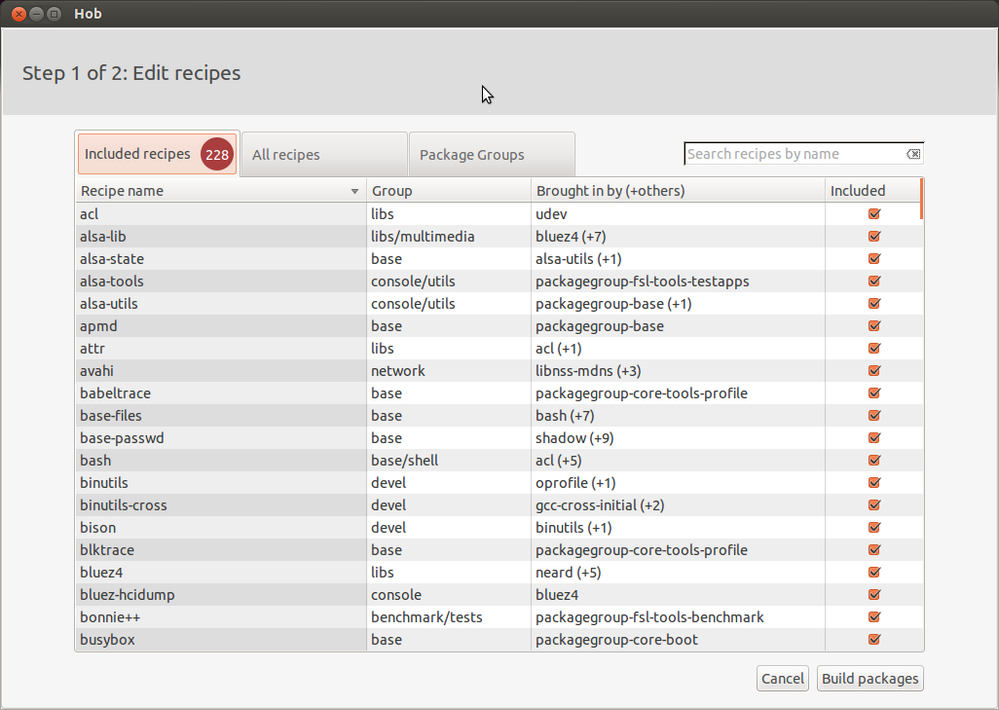Toggle the attr Included checkbox
The image size is (999, 710).
pos(874,348)
